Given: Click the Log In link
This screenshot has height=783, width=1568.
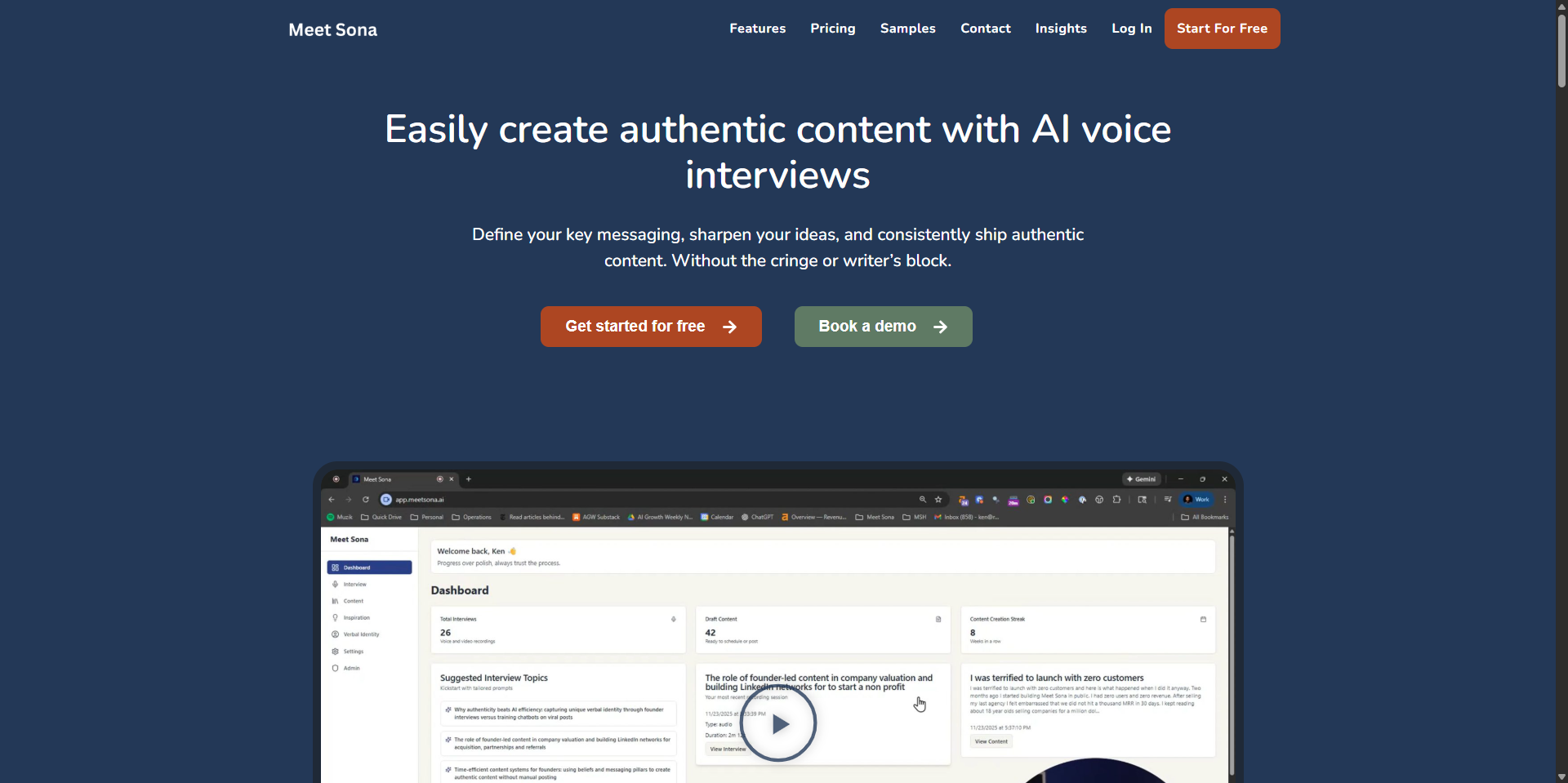Looking at the screenshot, I should click(1131, 29).
